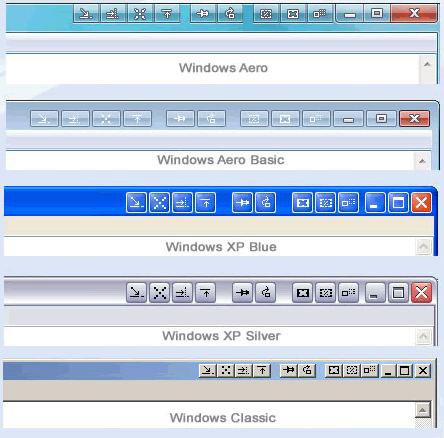Click the scroll-up arrow in the Windows Classic window
Screen dimensions: 444x438
(x=423, y=410)
